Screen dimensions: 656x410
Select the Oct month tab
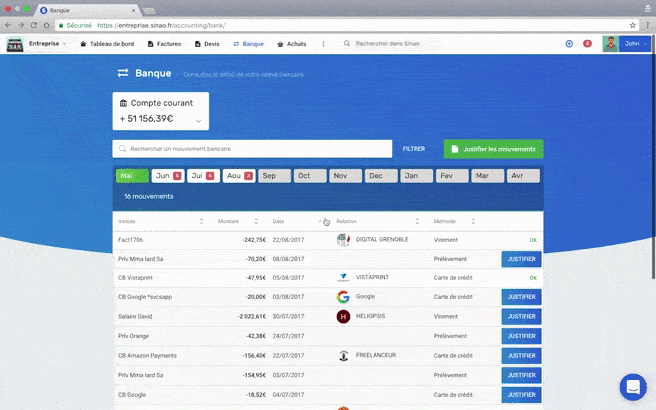click(310, 176)
